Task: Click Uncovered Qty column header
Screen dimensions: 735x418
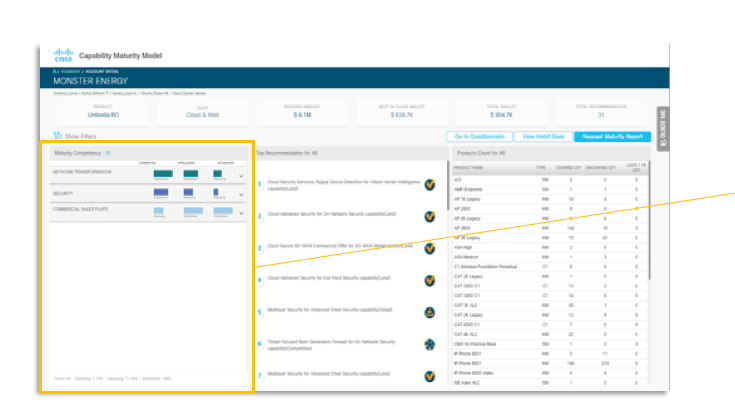Action: (x=600, y=167)
